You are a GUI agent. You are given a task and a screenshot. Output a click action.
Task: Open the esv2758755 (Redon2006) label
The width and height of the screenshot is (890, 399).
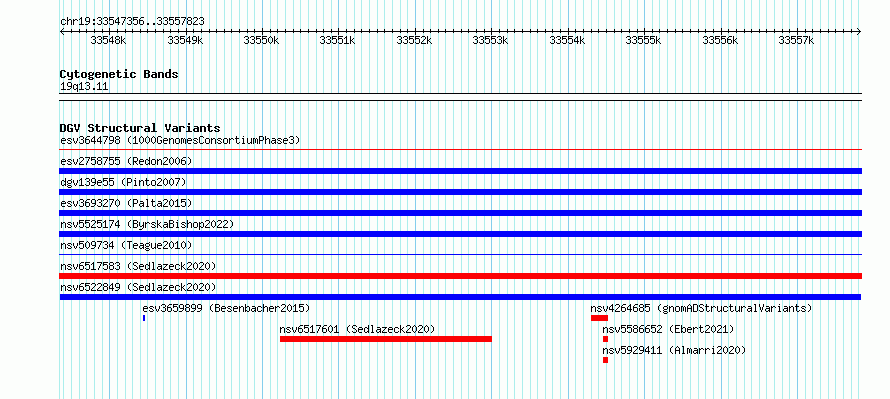click(x=126, y=161)
